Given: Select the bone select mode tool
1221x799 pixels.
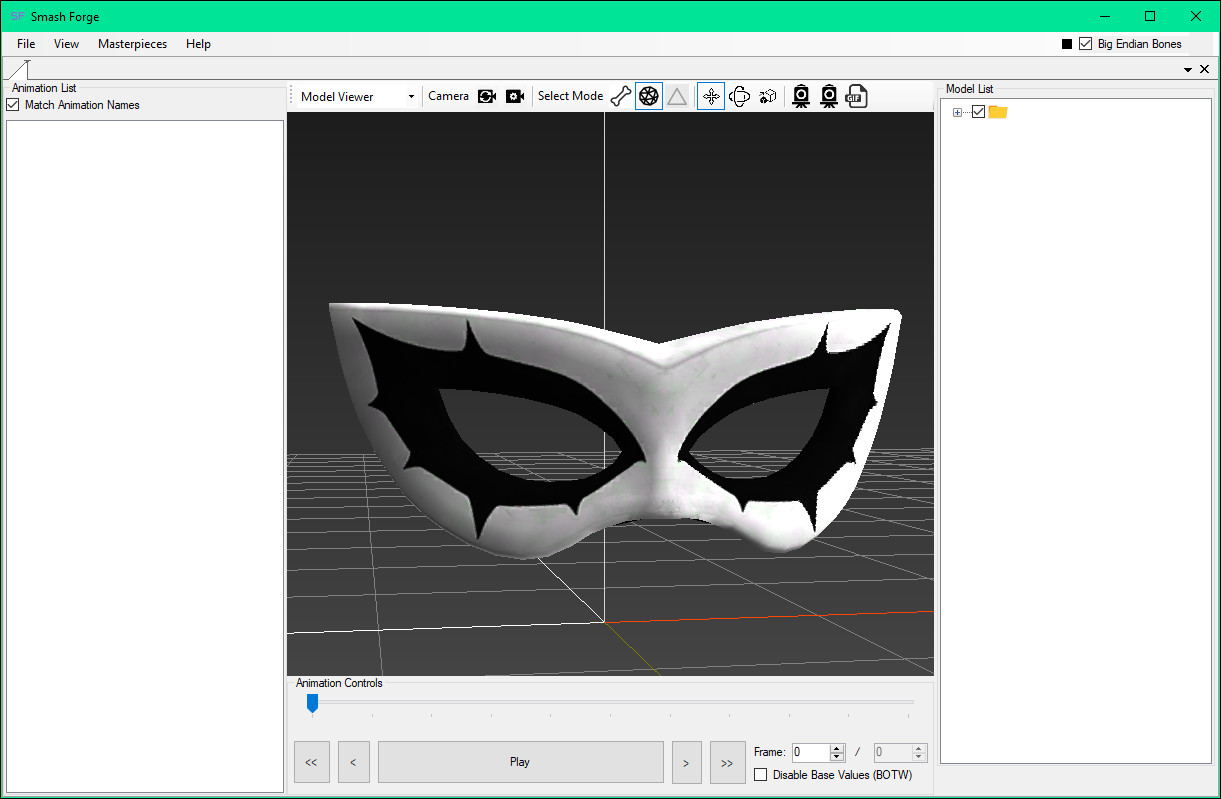Looking at the screenshot, I should point(620,95).
